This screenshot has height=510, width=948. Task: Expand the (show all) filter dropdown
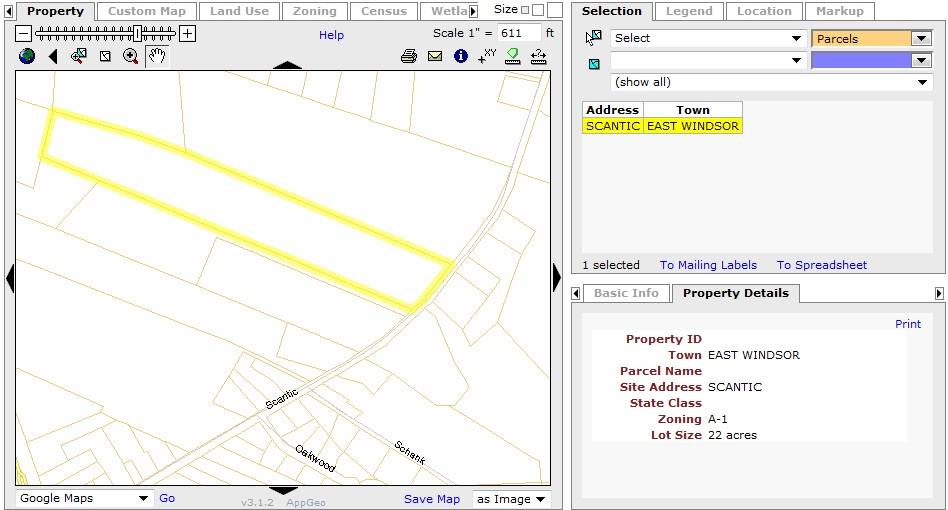pos(771,82)
